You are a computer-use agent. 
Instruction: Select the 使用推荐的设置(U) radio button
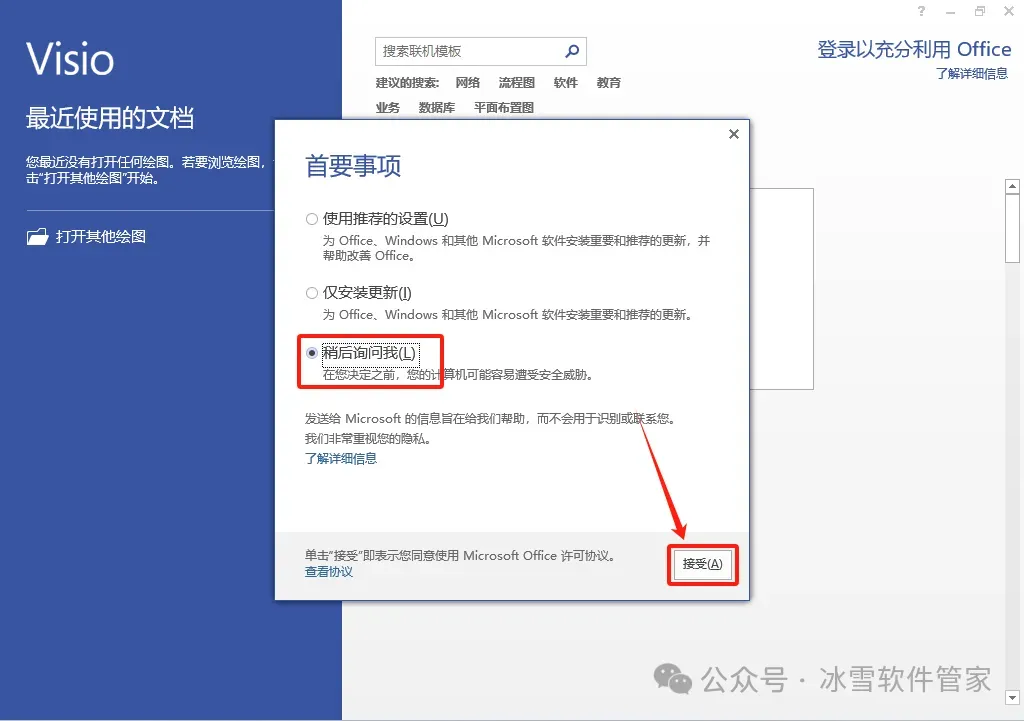pyautogui.click(x=312, y=219)
